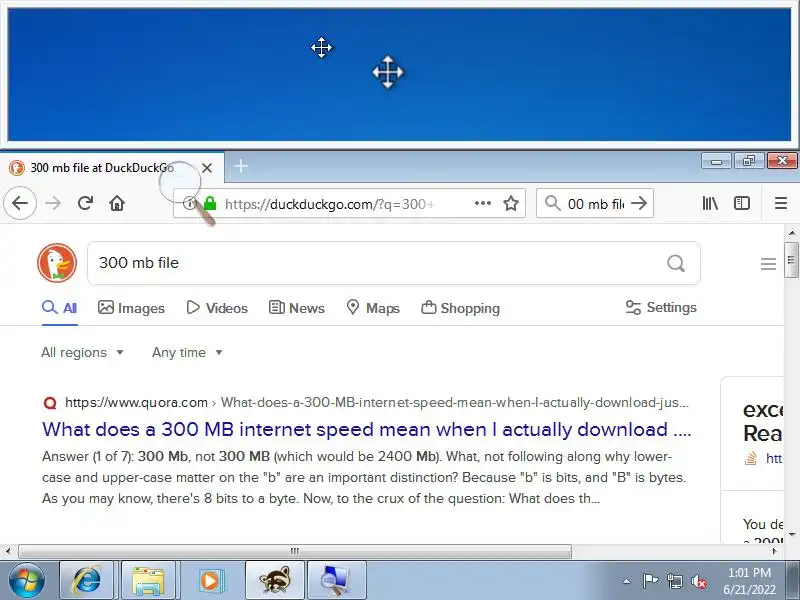The height and width of the screenshot is (600, 800).
Task: Expand the All regions filter
Action: pos(83,353)
